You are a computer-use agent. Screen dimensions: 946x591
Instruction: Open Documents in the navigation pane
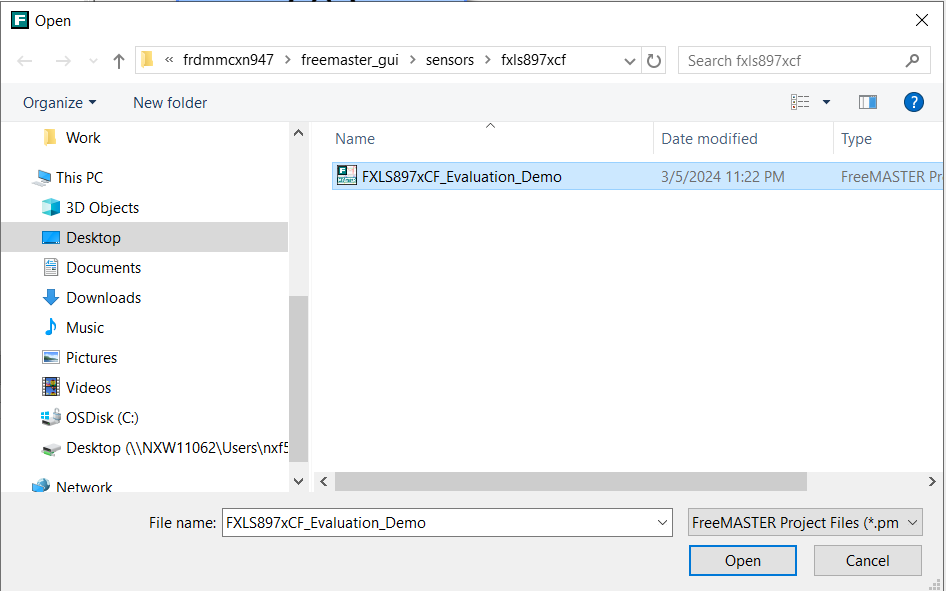pyautogui.click(x=103, y=268)
